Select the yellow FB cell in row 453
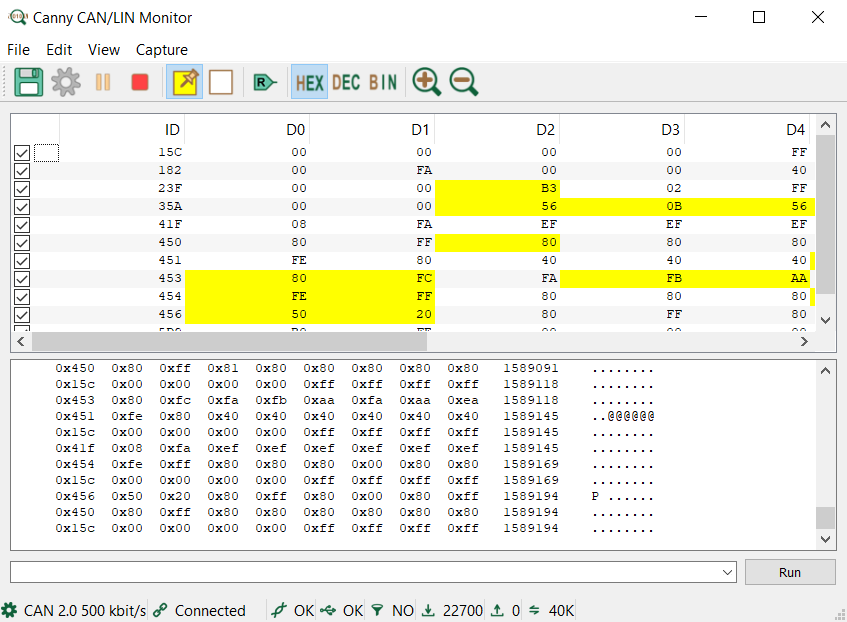Screen dimensions: 847x622 (622, 278)
